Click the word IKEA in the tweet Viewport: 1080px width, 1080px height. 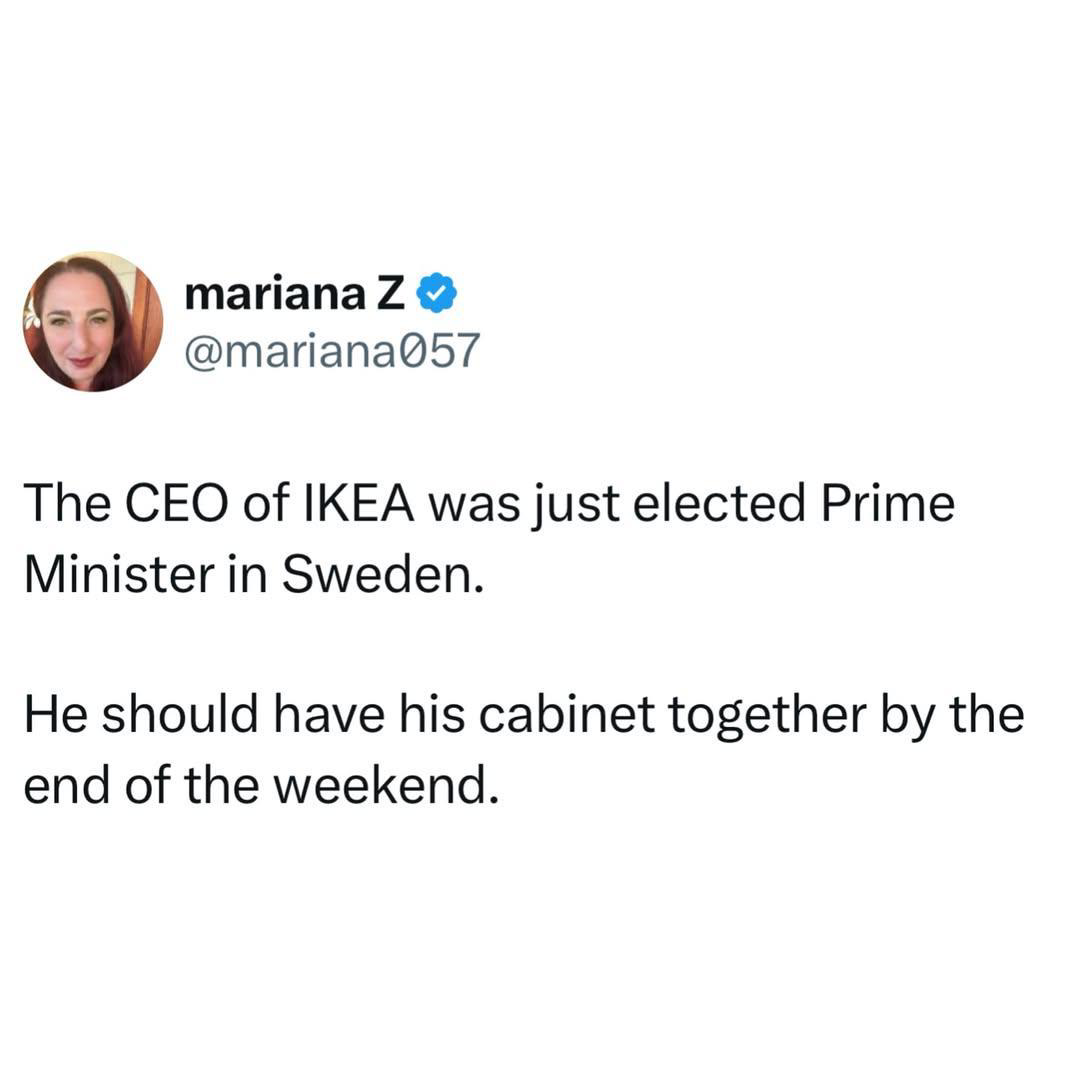359,503
